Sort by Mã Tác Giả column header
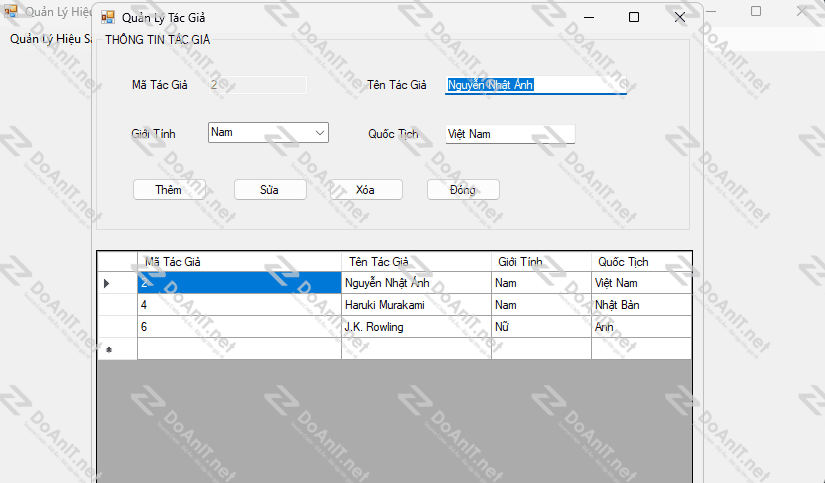 239,262
